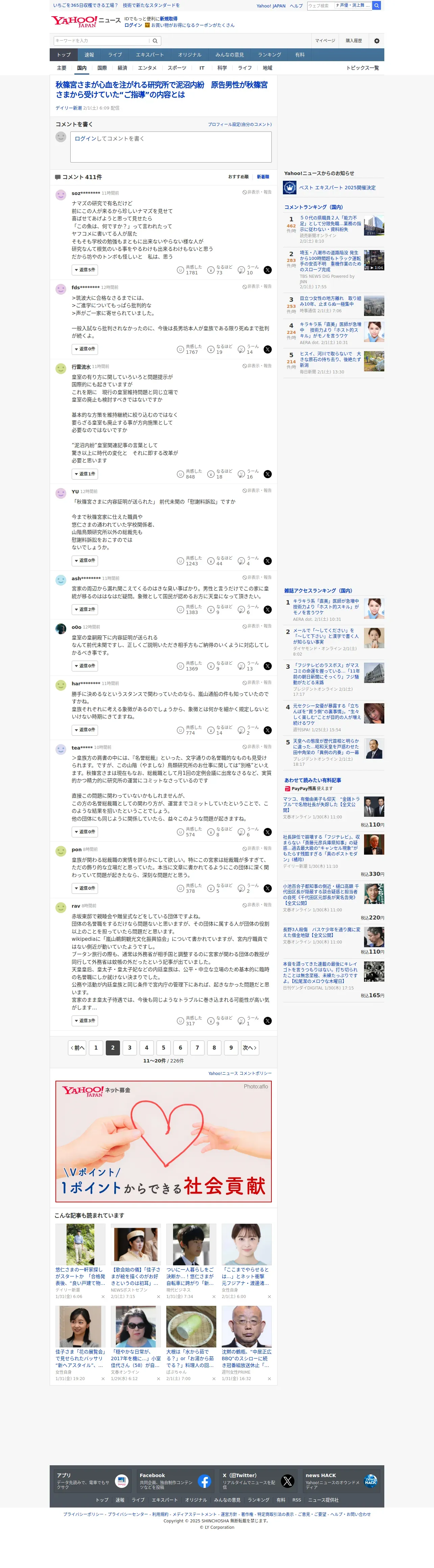Screen dimensions: 434x1568
Task: Share soz******** comment on X
Action: pos(267,270)
